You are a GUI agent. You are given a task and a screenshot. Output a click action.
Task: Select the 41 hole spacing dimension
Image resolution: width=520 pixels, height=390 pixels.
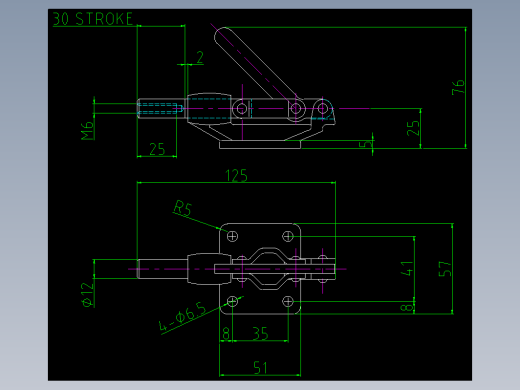click(407, 269)
